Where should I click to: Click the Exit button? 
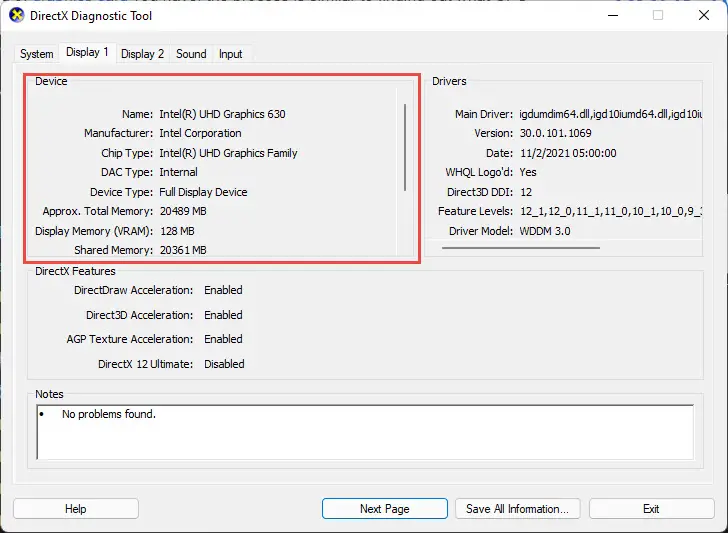[x=651, y=509]
